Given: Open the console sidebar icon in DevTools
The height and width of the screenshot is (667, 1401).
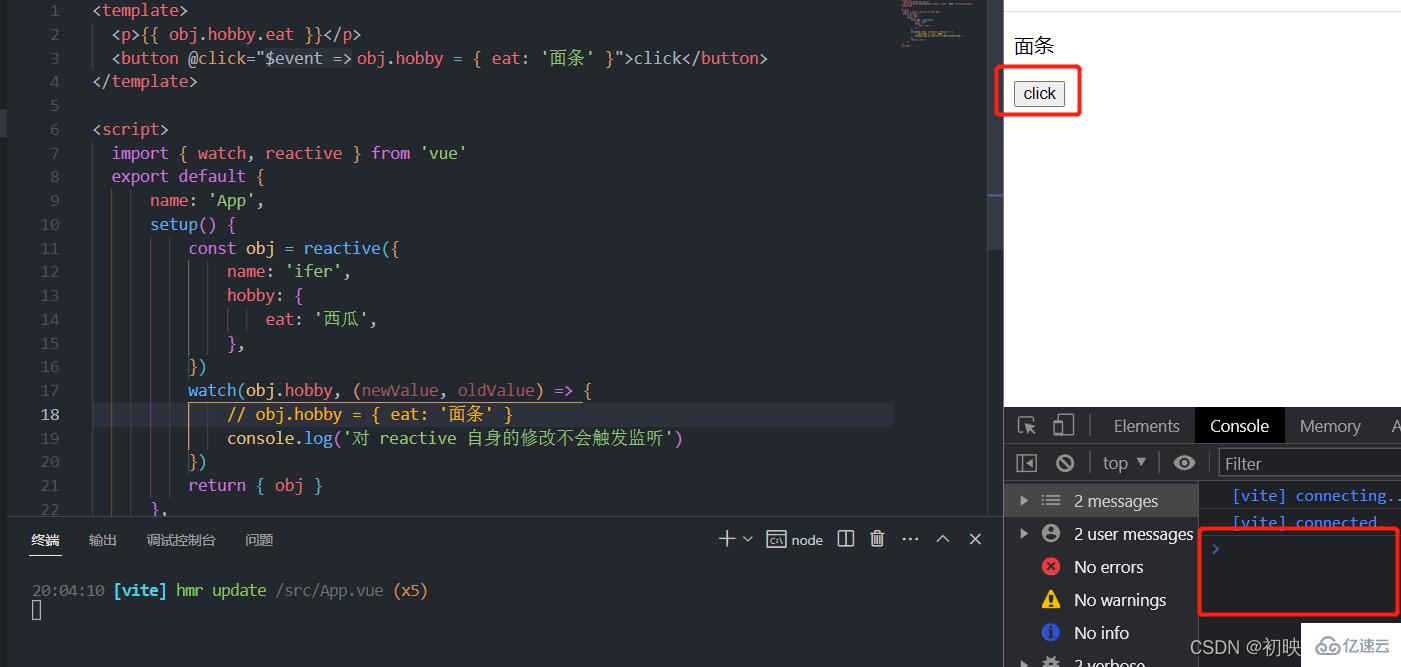Looking at the screenshot, I should (x=1026, y=461).
